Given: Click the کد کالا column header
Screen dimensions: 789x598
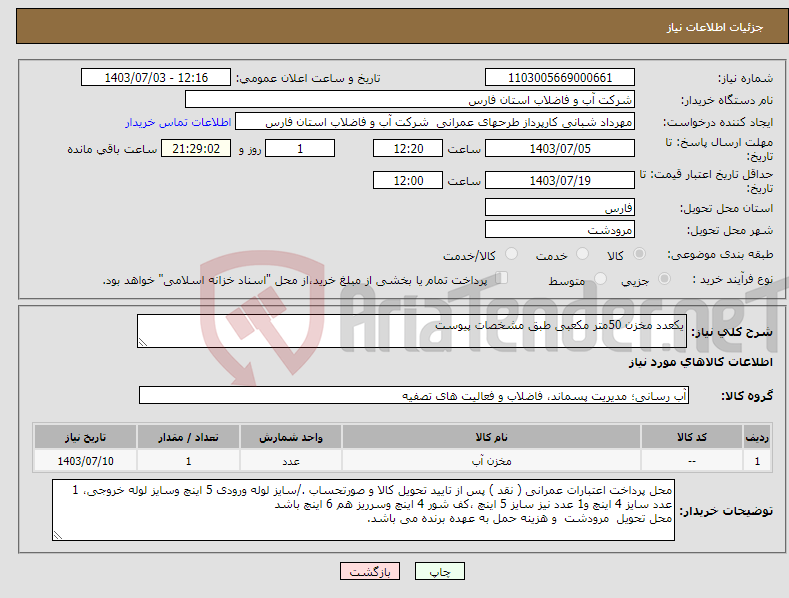Looking at the screenshot, I should [692, 437].
